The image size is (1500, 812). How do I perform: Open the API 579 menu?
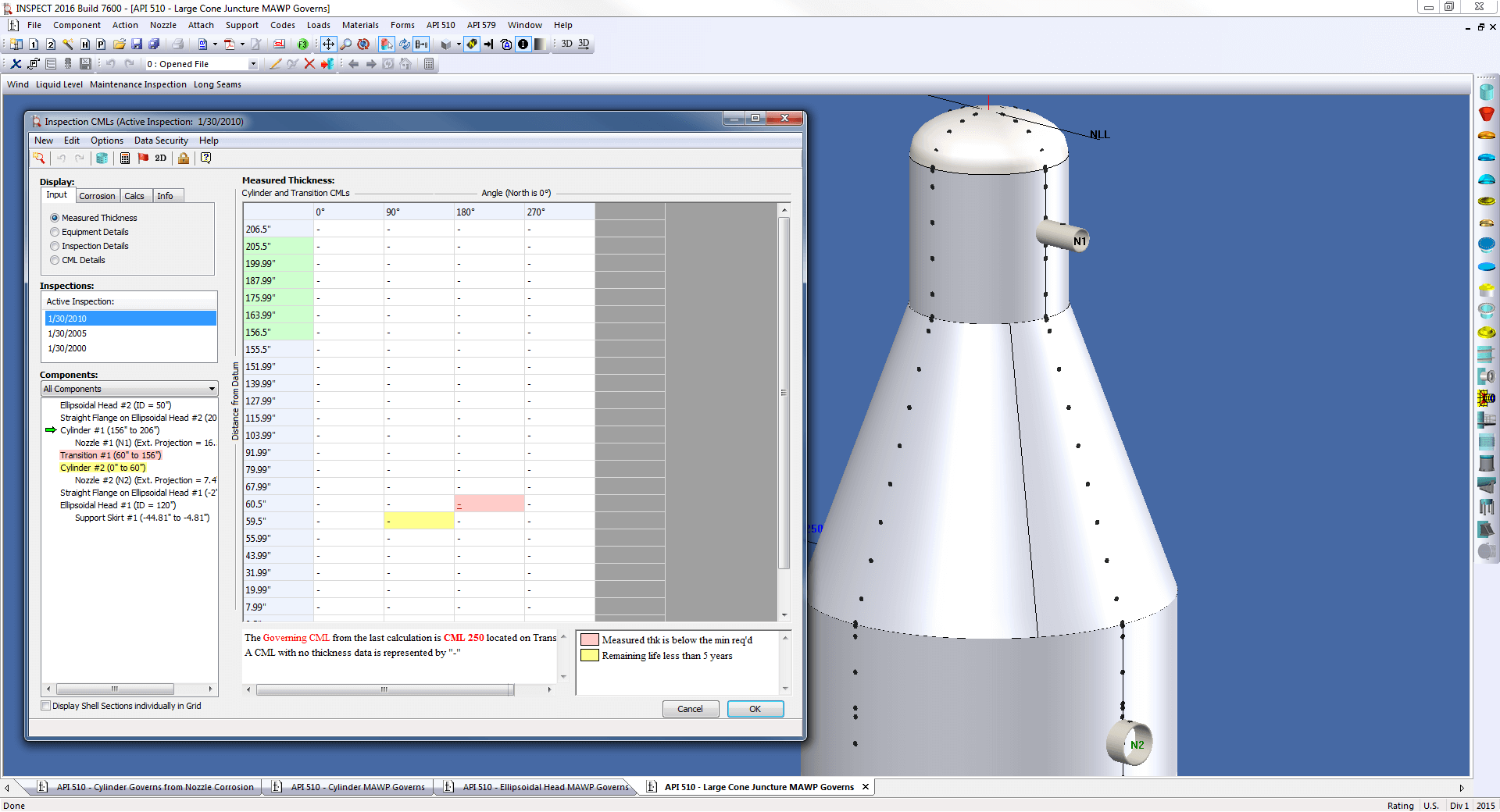coord(481,25)
